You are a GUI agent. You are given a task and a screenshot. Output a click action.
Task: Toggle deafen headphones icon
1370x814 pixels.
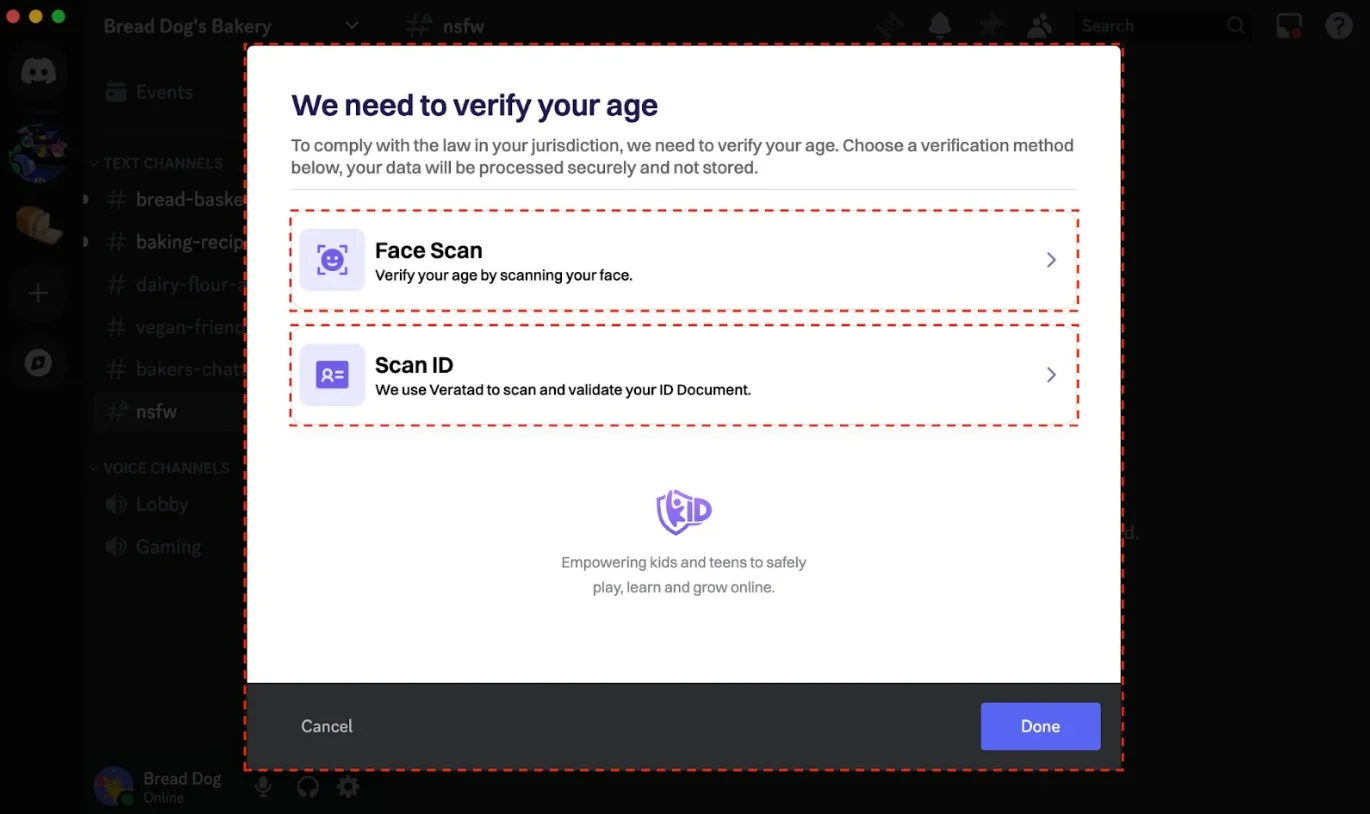coord(308,787)
